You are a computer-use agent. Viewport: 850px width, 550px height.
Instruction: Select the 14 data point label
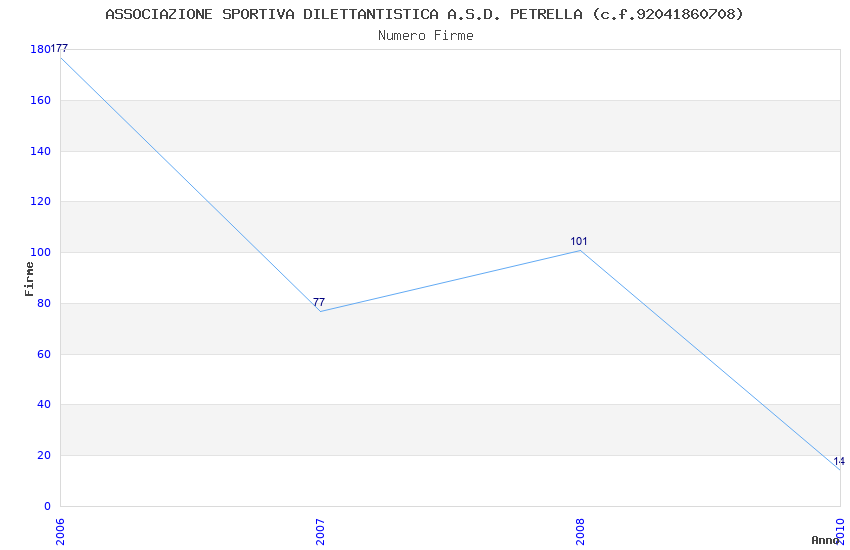838,461
